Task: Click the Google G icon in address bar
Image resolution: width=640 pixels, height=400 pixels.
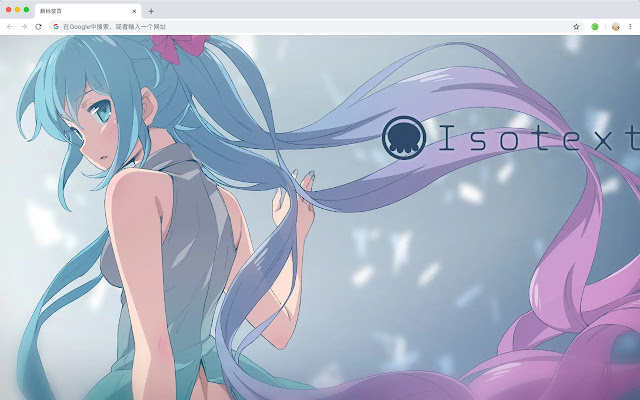Action: pos(56,27)
